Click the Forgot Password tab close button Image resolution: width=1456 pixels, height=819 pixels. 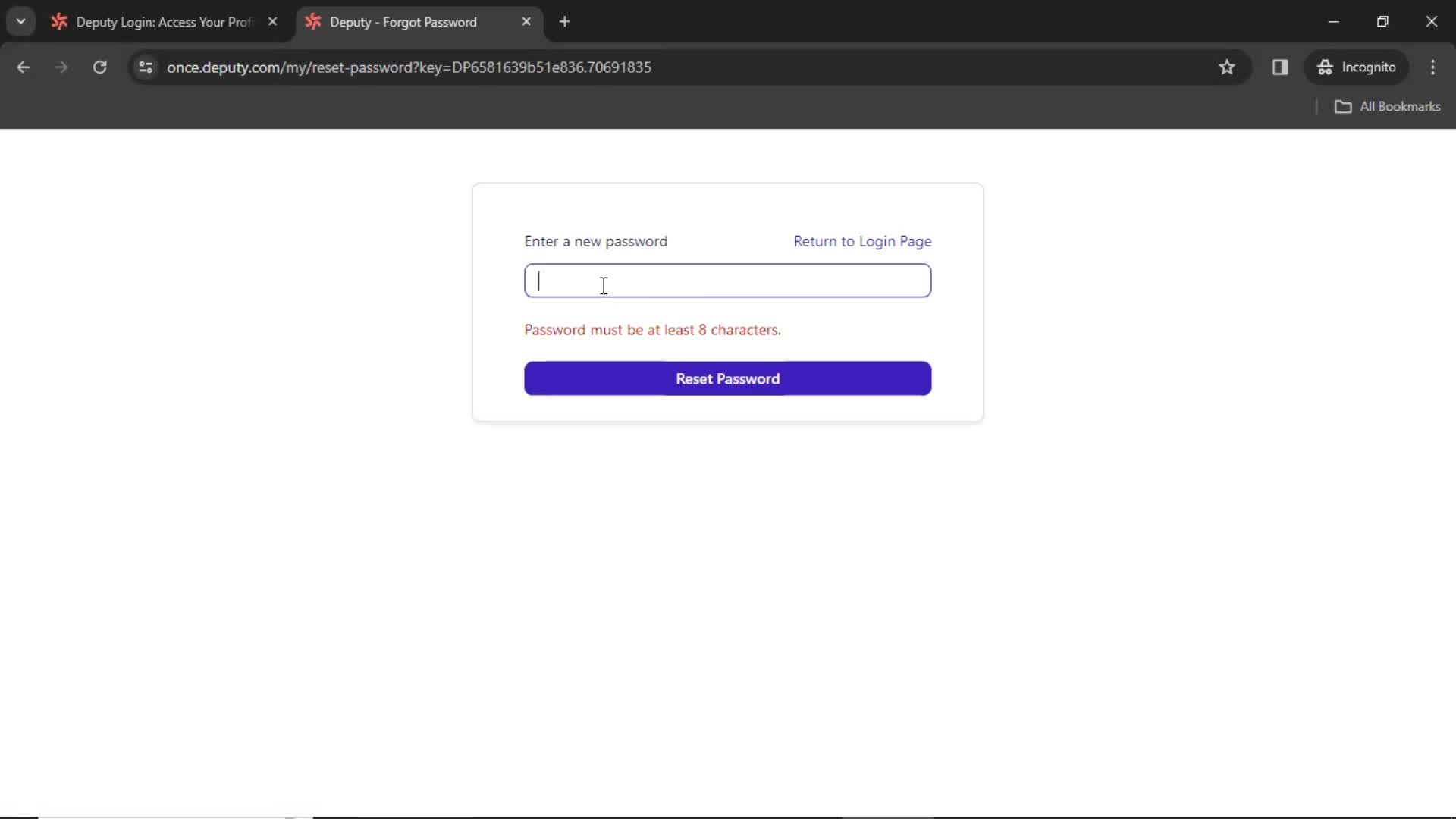pyautogui.click(x=528, y=22)
